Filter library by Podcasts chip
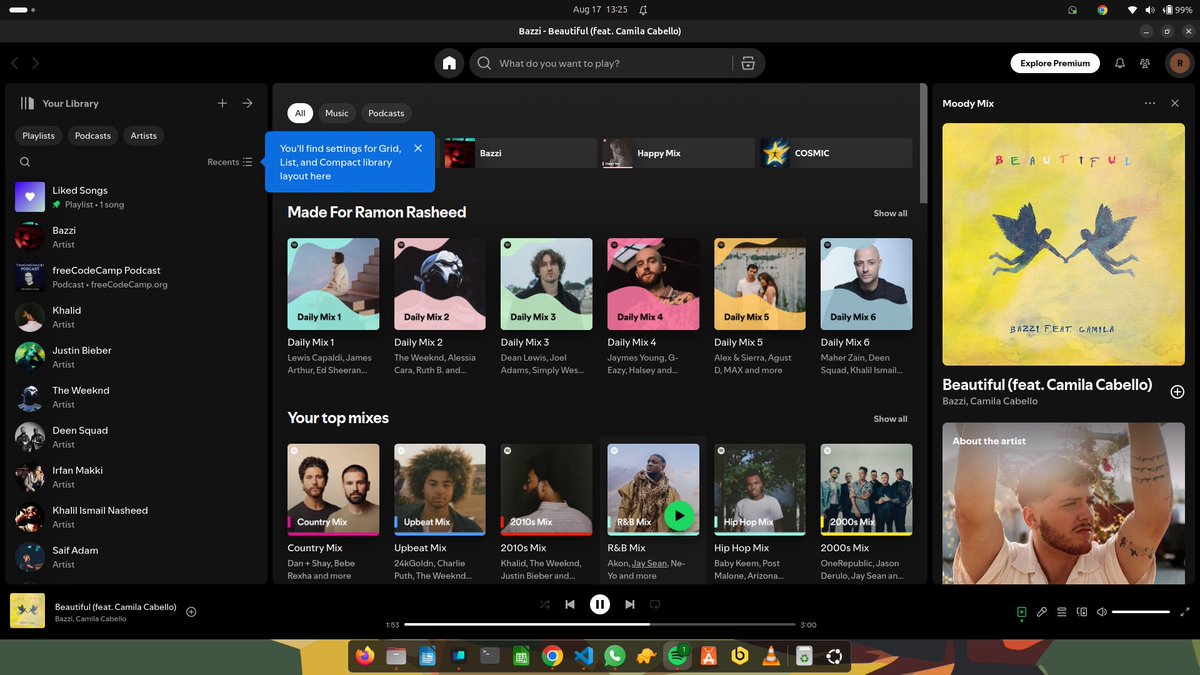Viewport: 1200px width, 675px height. 93,135
